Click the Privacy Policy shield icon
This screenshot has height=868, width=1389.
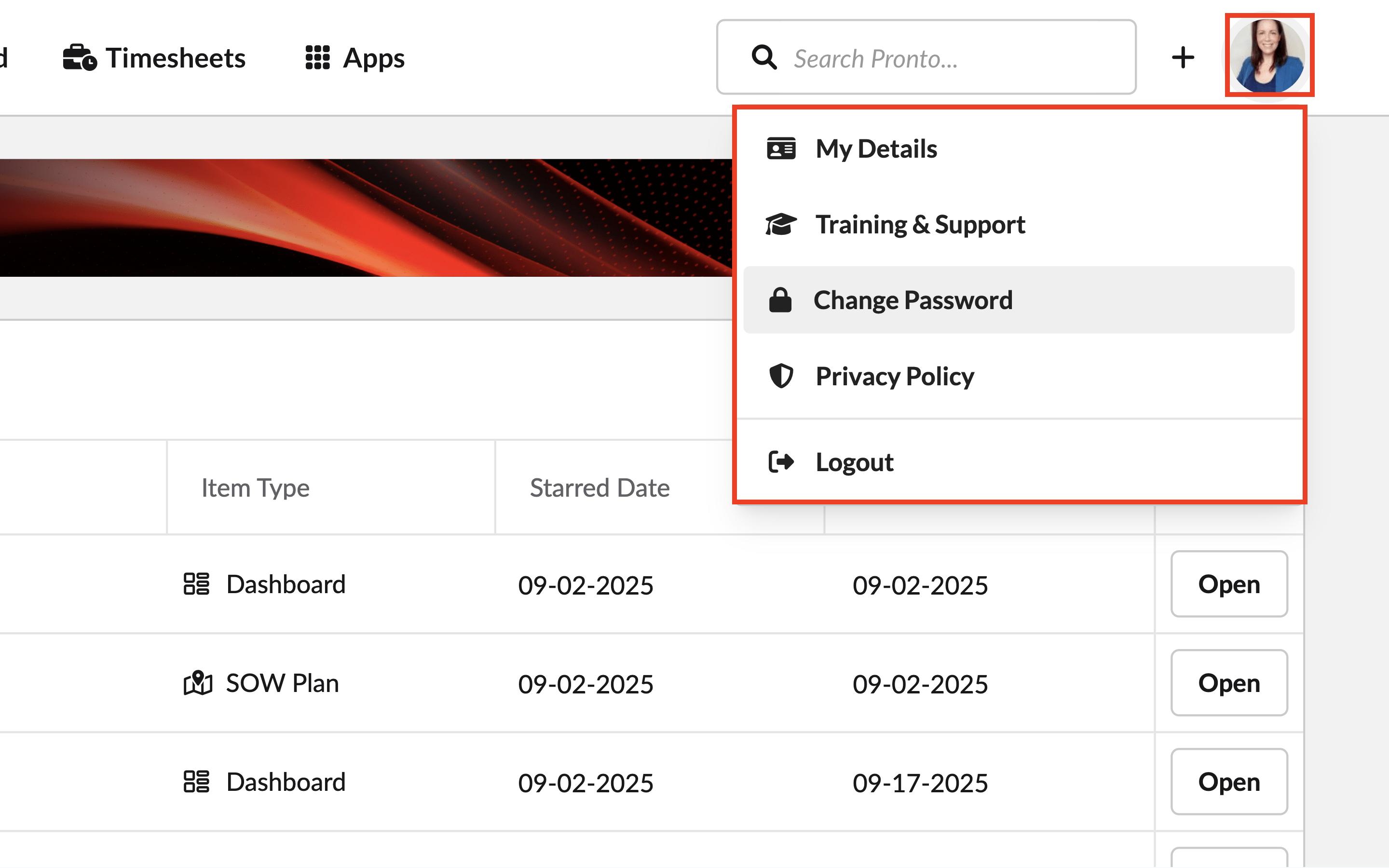click(781, 377)
